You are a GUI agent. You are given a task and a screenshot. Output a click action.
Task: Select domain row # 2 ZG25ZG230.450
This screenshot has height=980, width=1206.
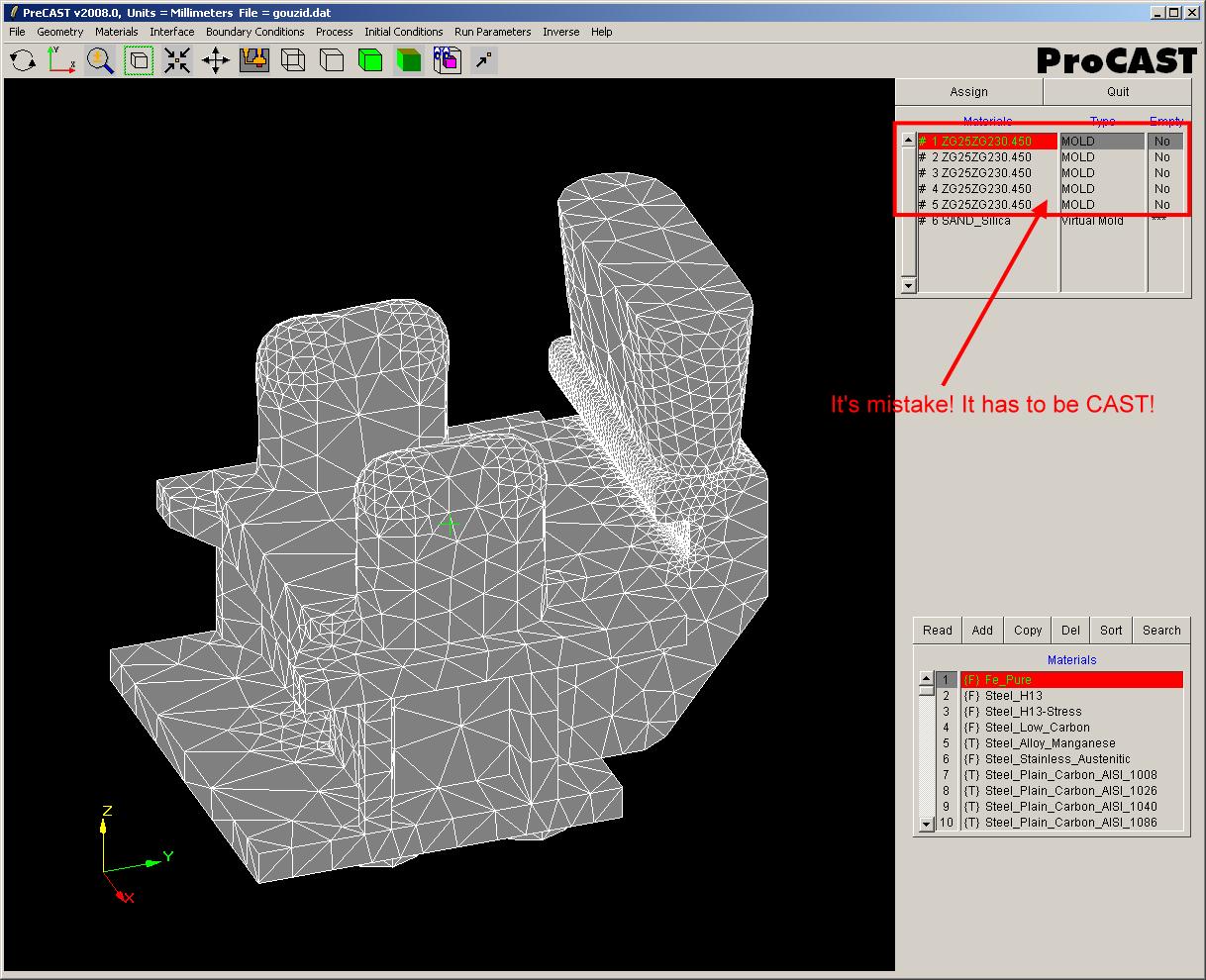coord(987,157)
